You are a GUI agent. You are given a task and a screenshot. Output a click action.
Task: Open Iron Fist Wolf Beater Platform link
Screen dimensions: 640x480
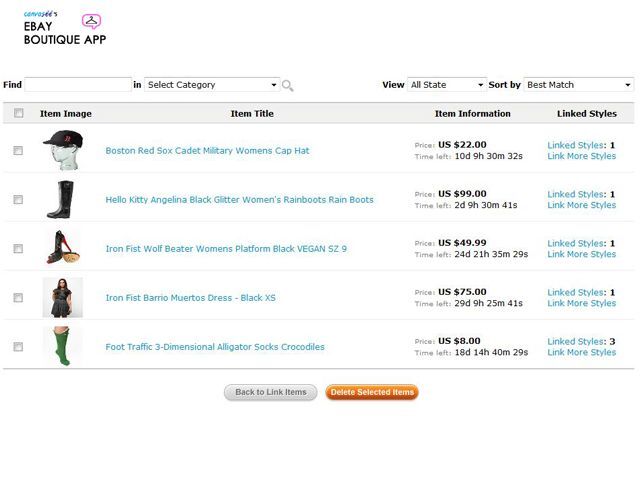coord(226,249)
